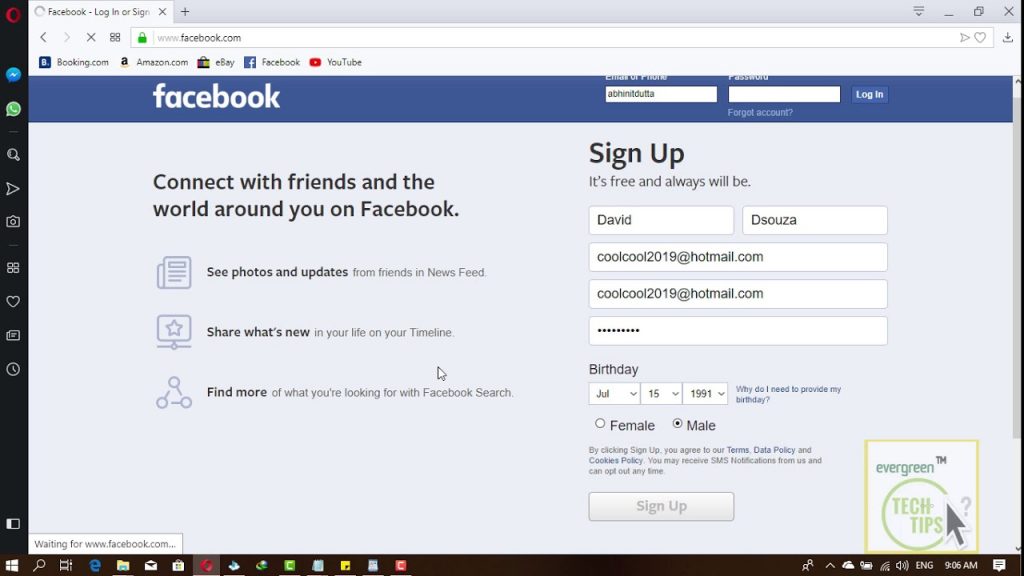This screenshot has width=1024, height=576.
Task: Open the 9:06 AM clock in taskbar
Action: coord(961,566)
